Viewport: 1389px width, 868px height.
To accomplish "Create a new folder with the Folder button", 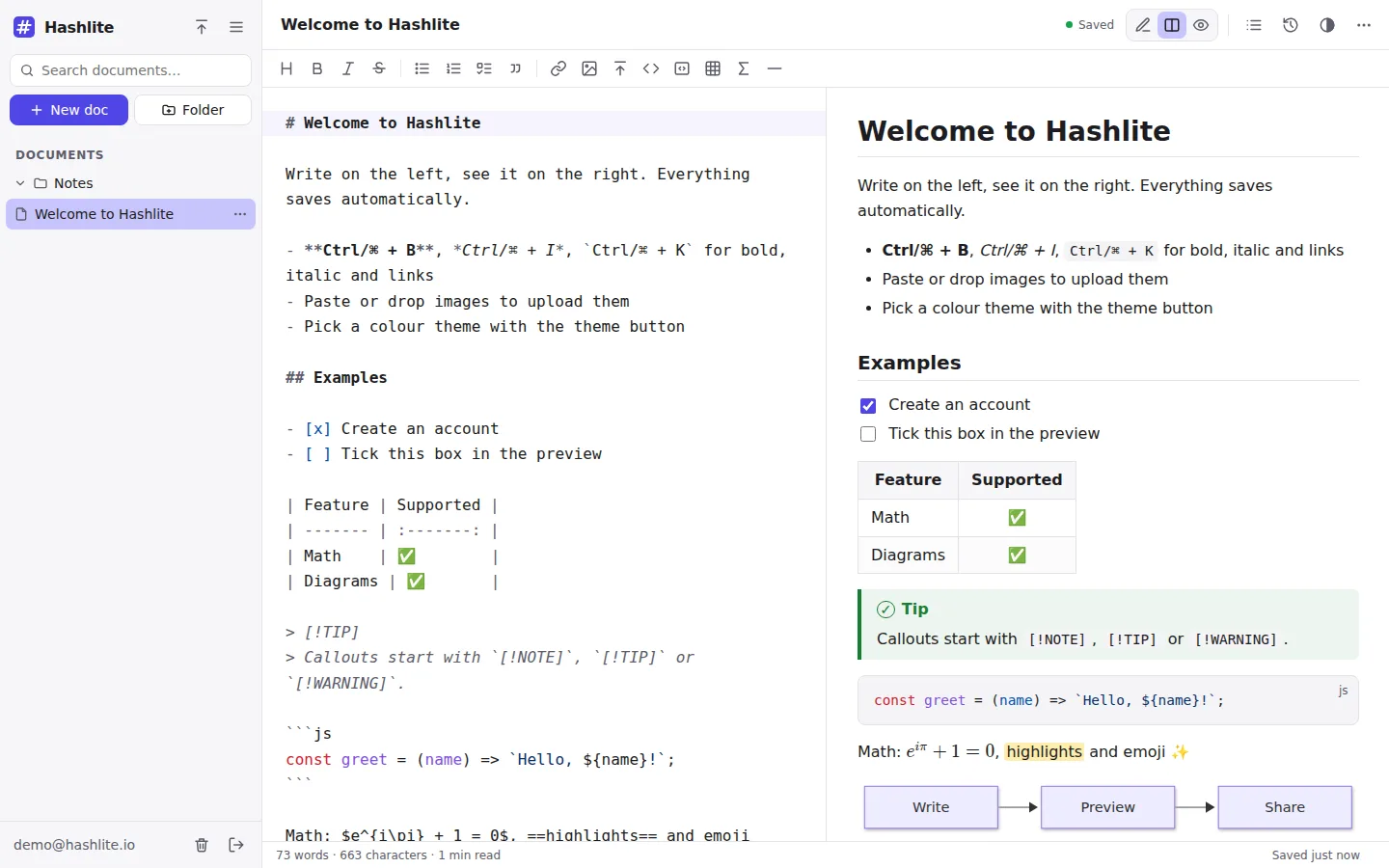I will [193, 110].
